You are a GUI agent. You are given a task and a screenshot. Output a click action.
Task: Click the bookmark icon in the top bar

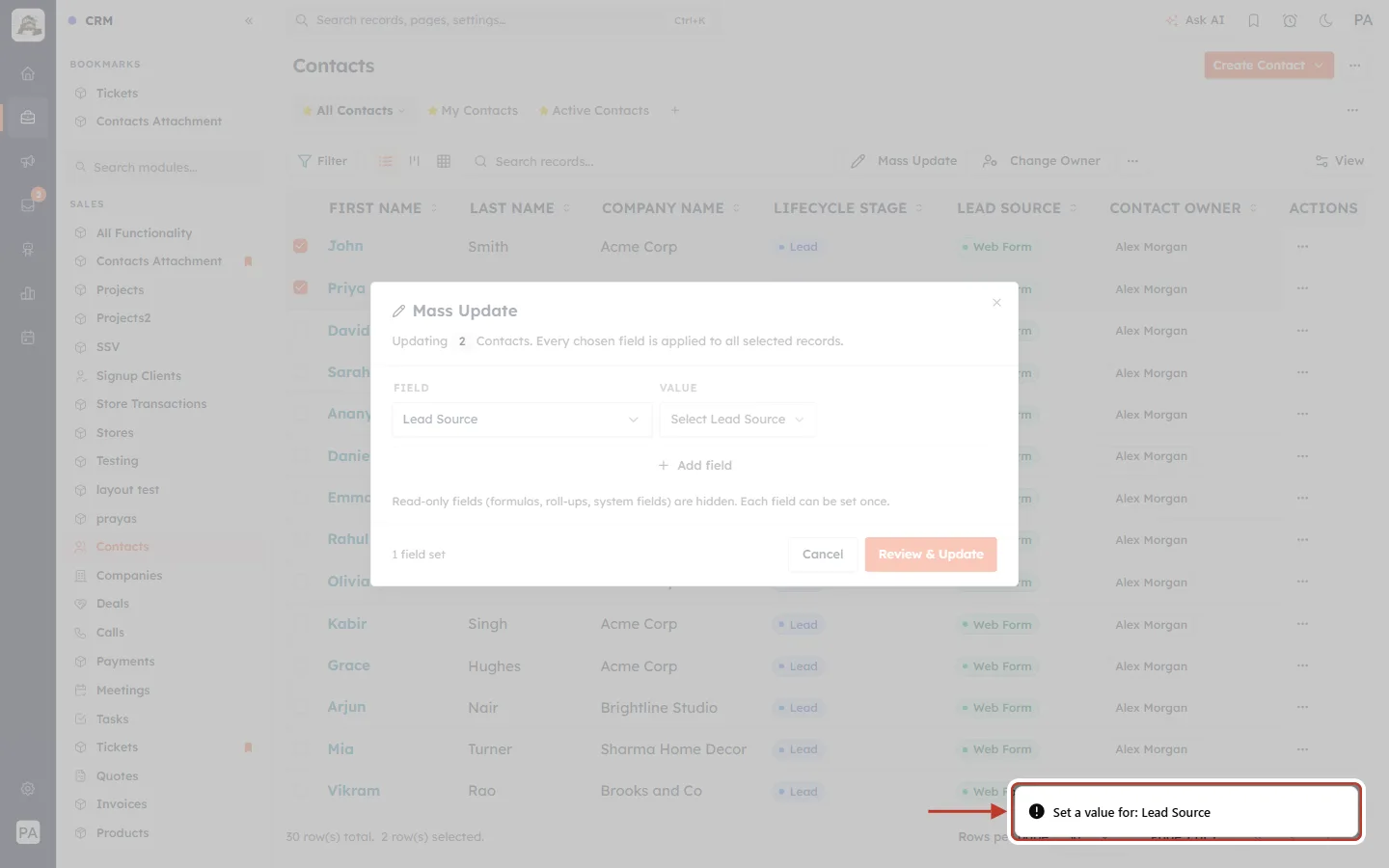coord(1254,20)
